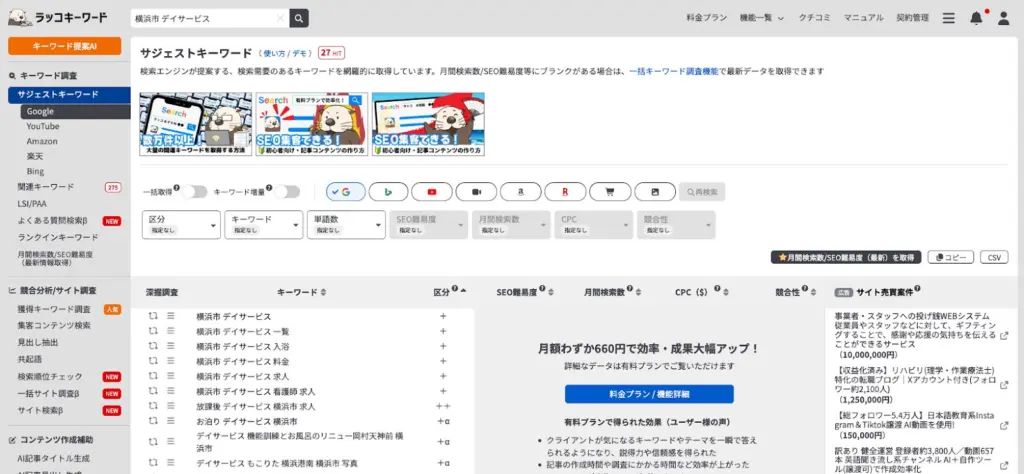Click the ラッコキーワード otter logo
Screen dimensions: 1024x474
58,18
